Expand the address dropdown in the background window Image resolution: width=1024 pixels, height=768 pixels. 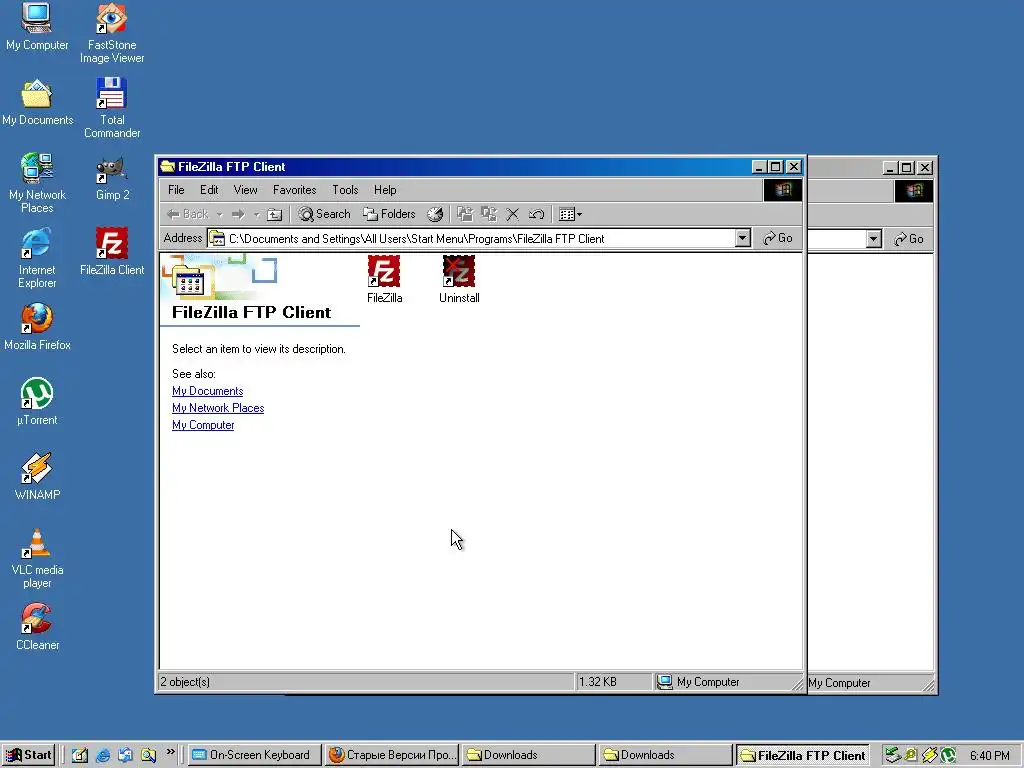coord(874,239)
